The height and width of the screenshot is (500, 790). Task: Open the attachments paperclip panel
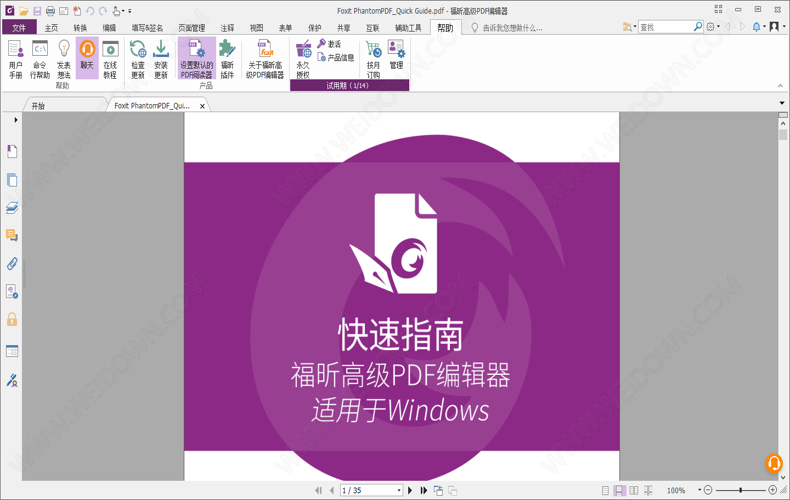click(x=12, y=264)
